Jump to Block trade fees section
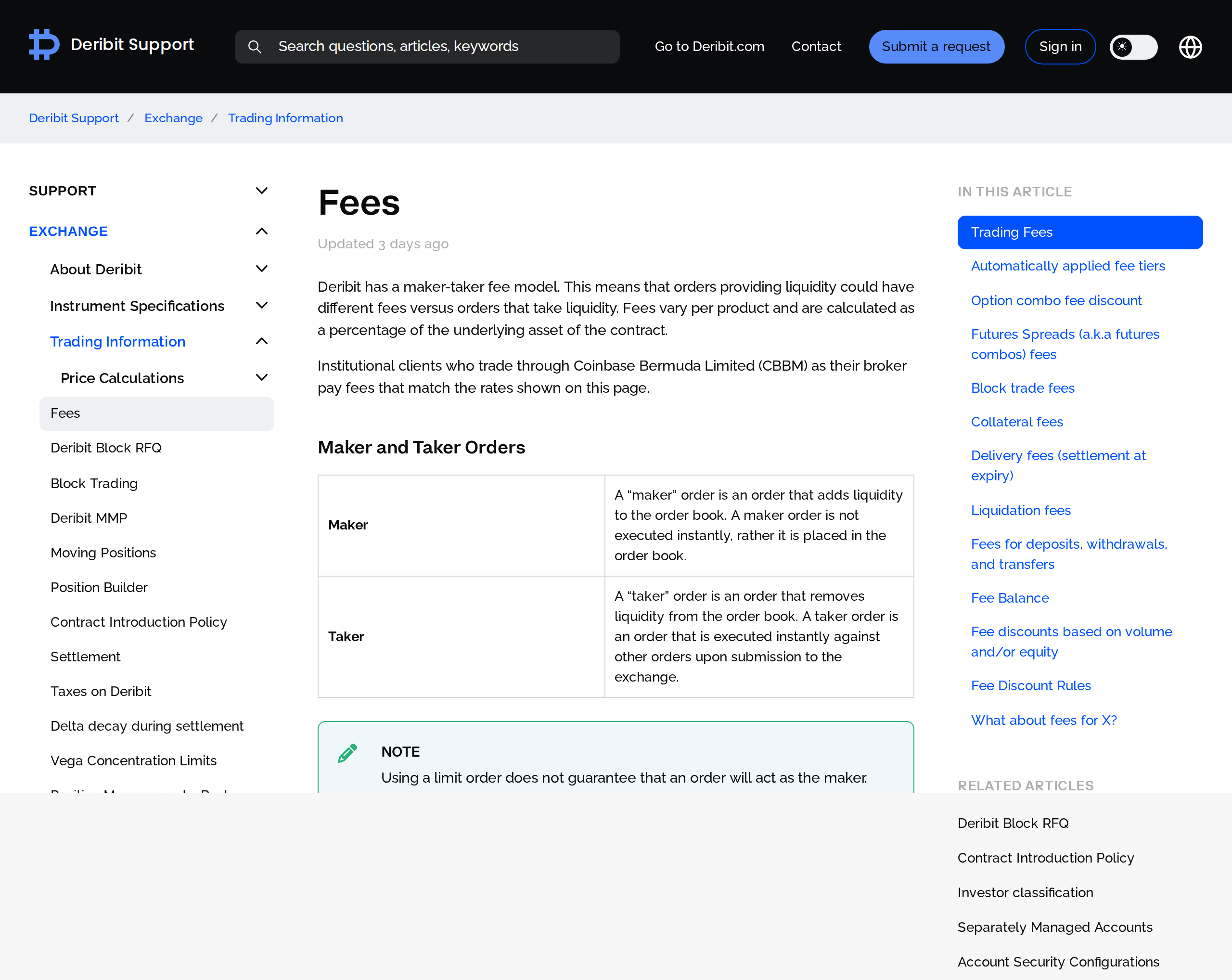Viewport: 1232px width, 980px height. coord(1022,388)
